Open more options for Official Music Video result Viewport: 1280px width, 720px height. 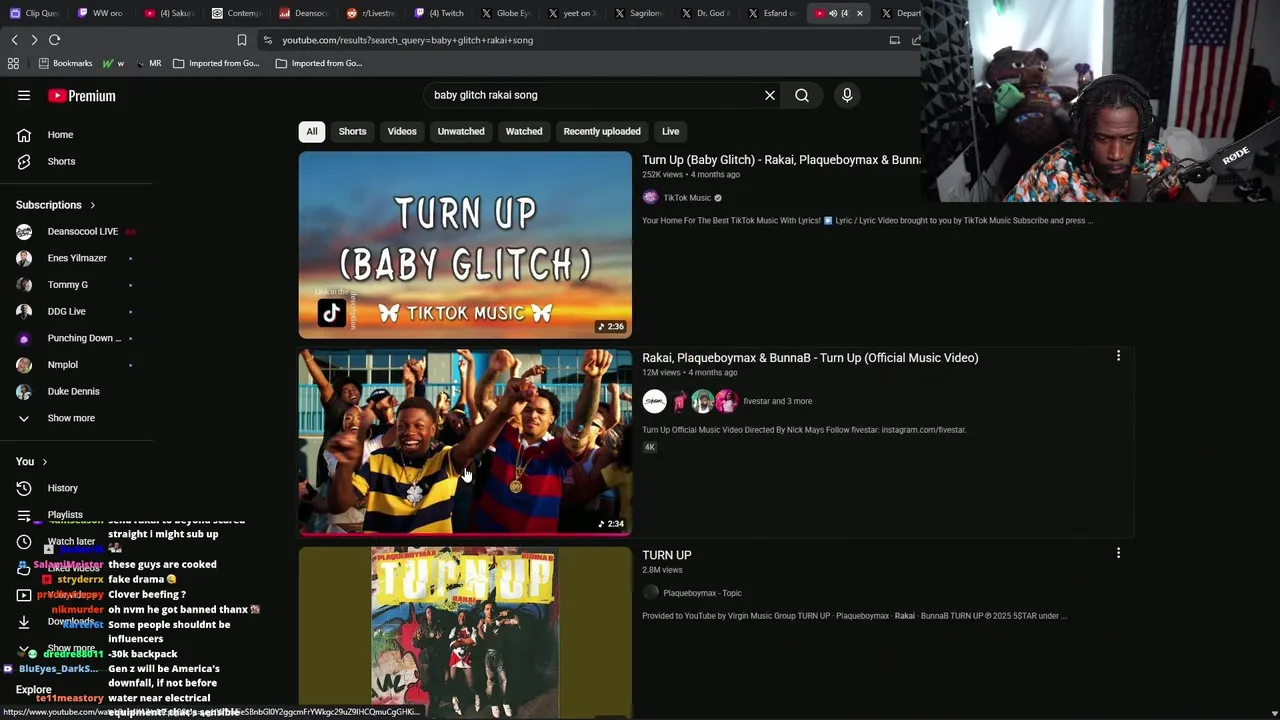[1118, 356]
